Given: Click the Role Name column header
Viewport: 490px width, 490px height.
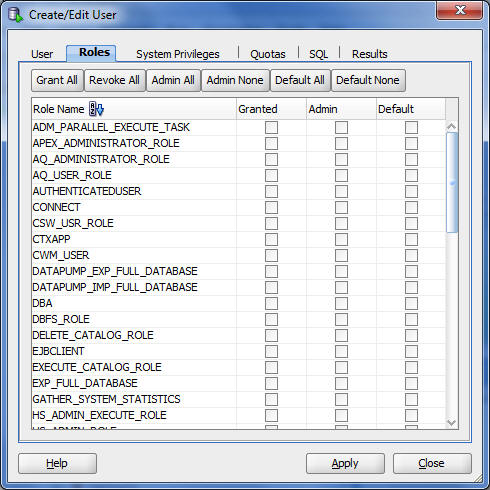Looking at the screenshot, I should (134, 109).
